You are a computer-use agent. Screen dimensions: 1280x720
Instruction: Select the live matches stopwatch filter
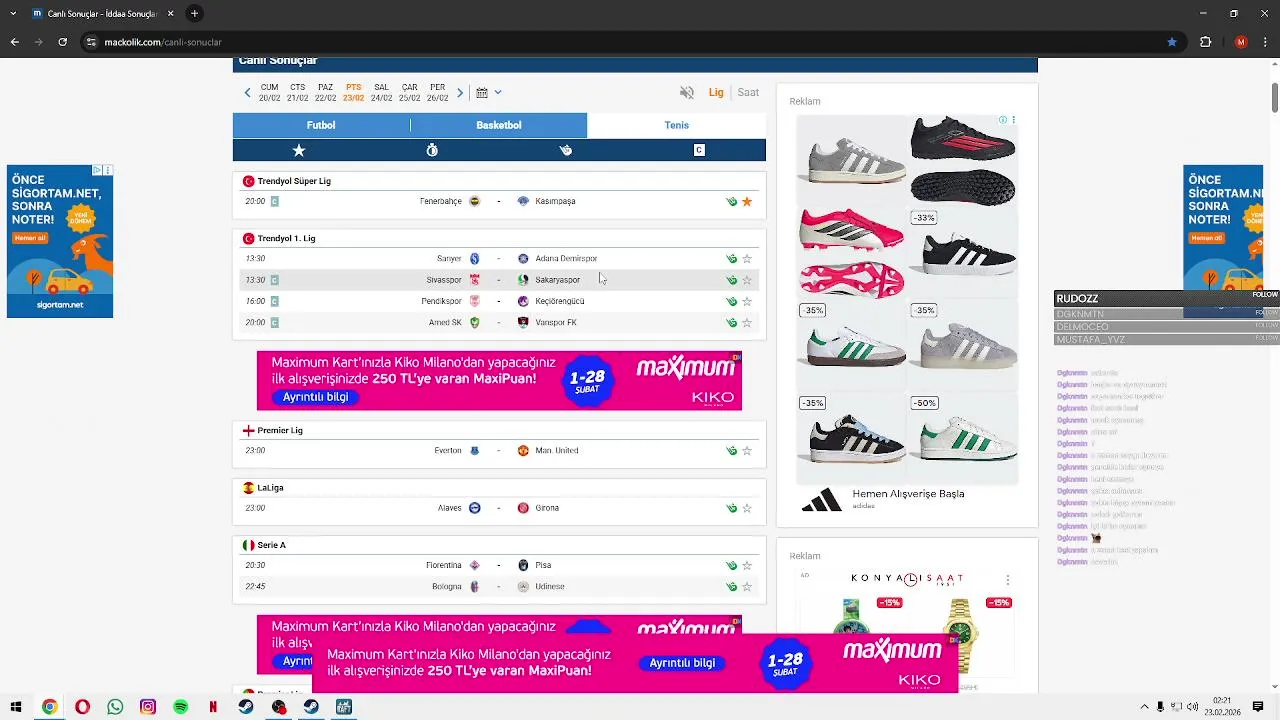432,150
